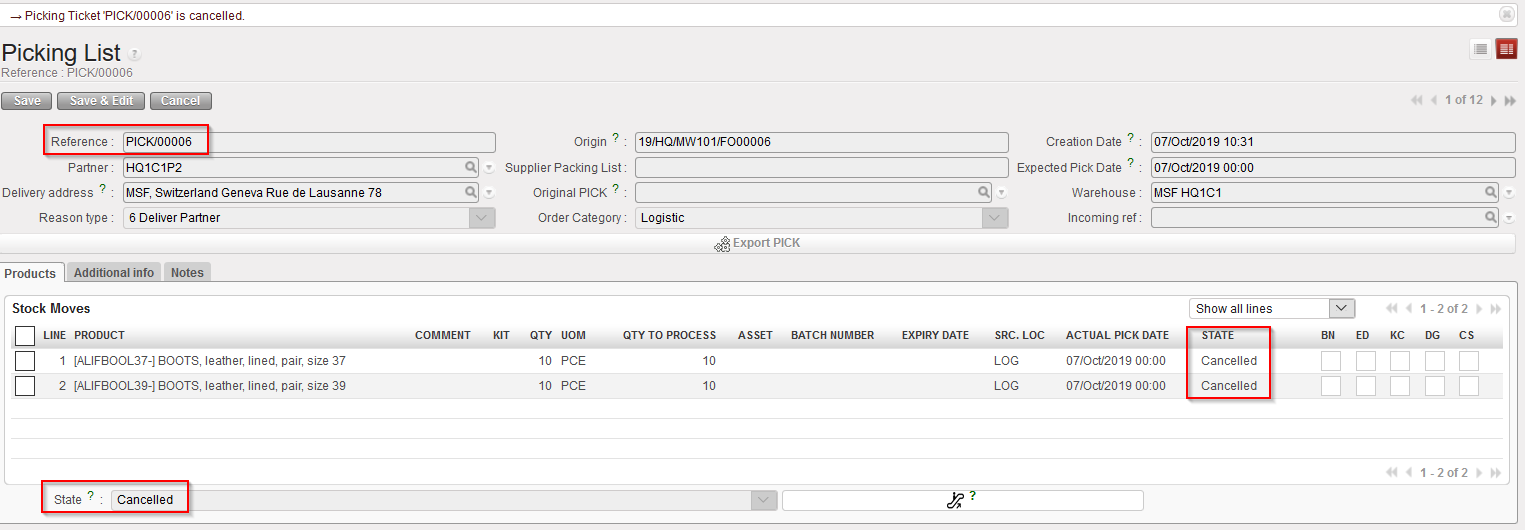Expand the Reason type dropdown
This screenshot has width=1525, height=530.
click(x=483, y=218)
